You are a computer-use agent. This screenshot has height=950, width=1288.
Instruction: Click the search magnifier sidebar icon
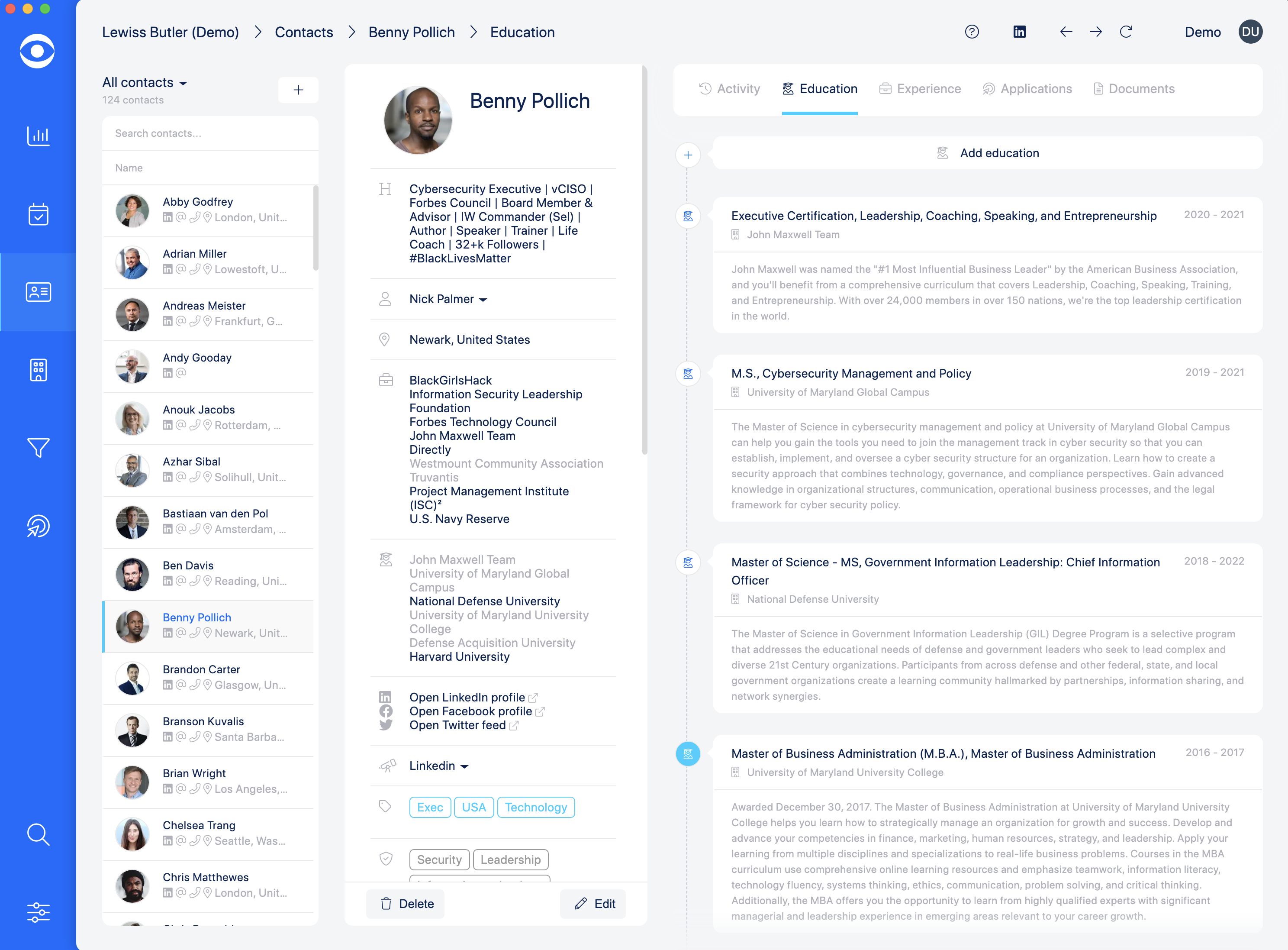[38, 834]
